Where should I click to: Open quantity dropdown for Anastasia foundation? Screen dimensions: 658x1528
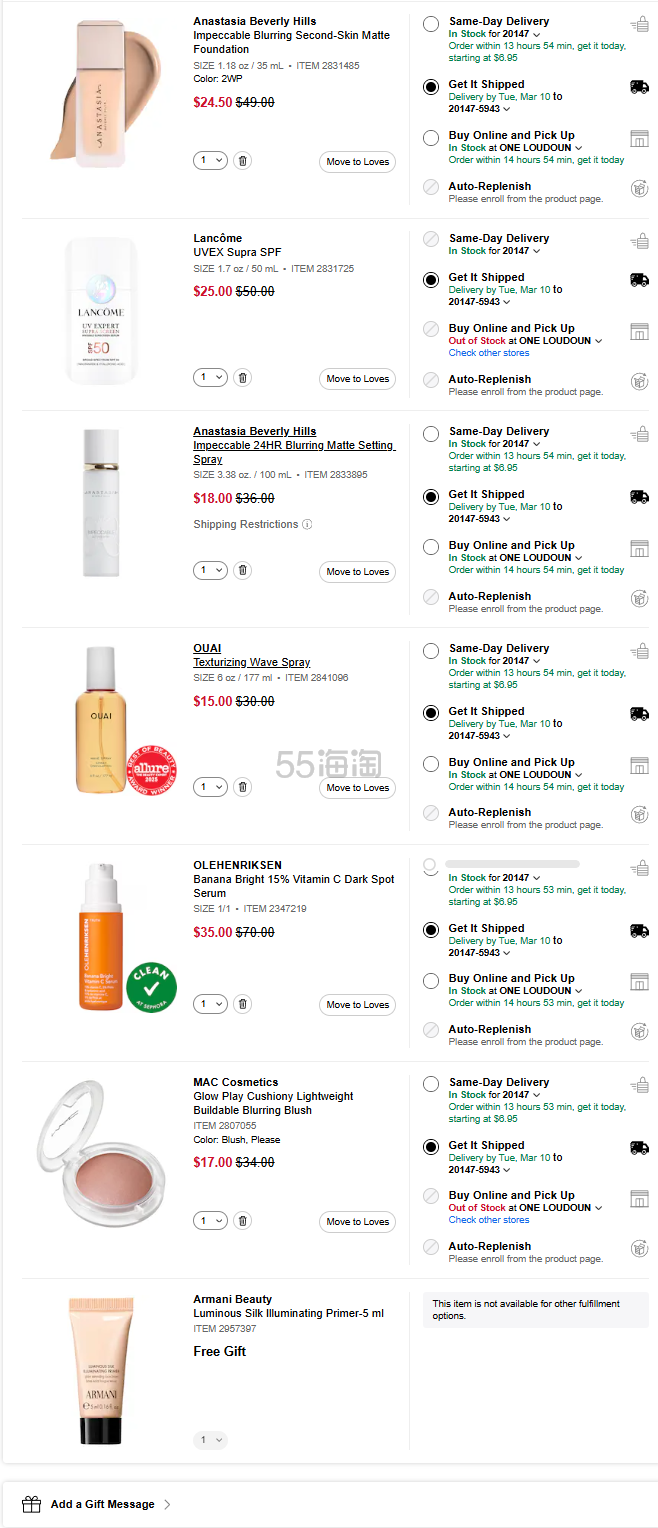pyautogui.click(x=210, y=161)
